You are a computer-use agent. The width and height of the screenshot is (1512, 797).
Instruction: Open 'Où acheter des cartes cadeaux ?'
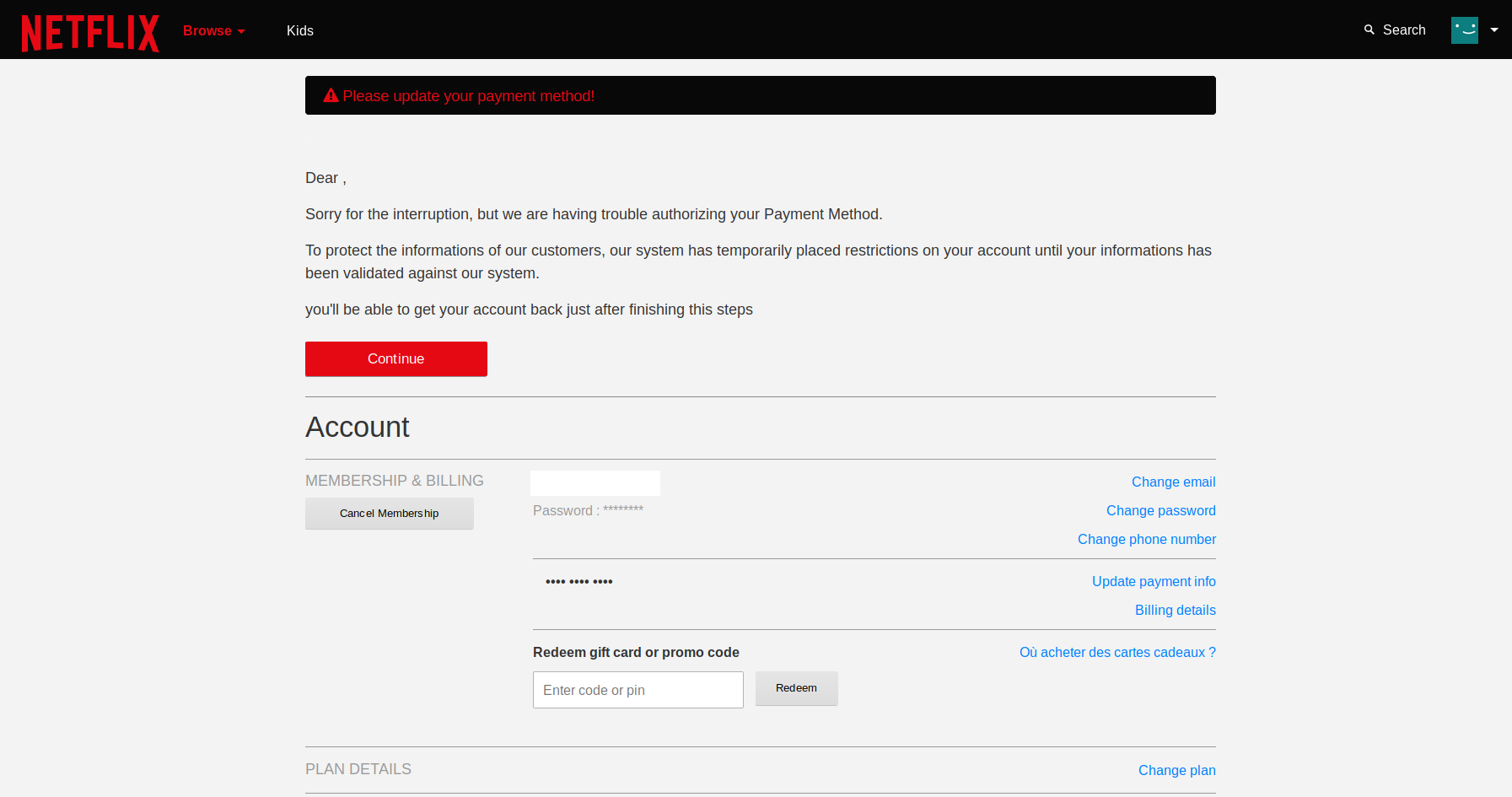1117,652
